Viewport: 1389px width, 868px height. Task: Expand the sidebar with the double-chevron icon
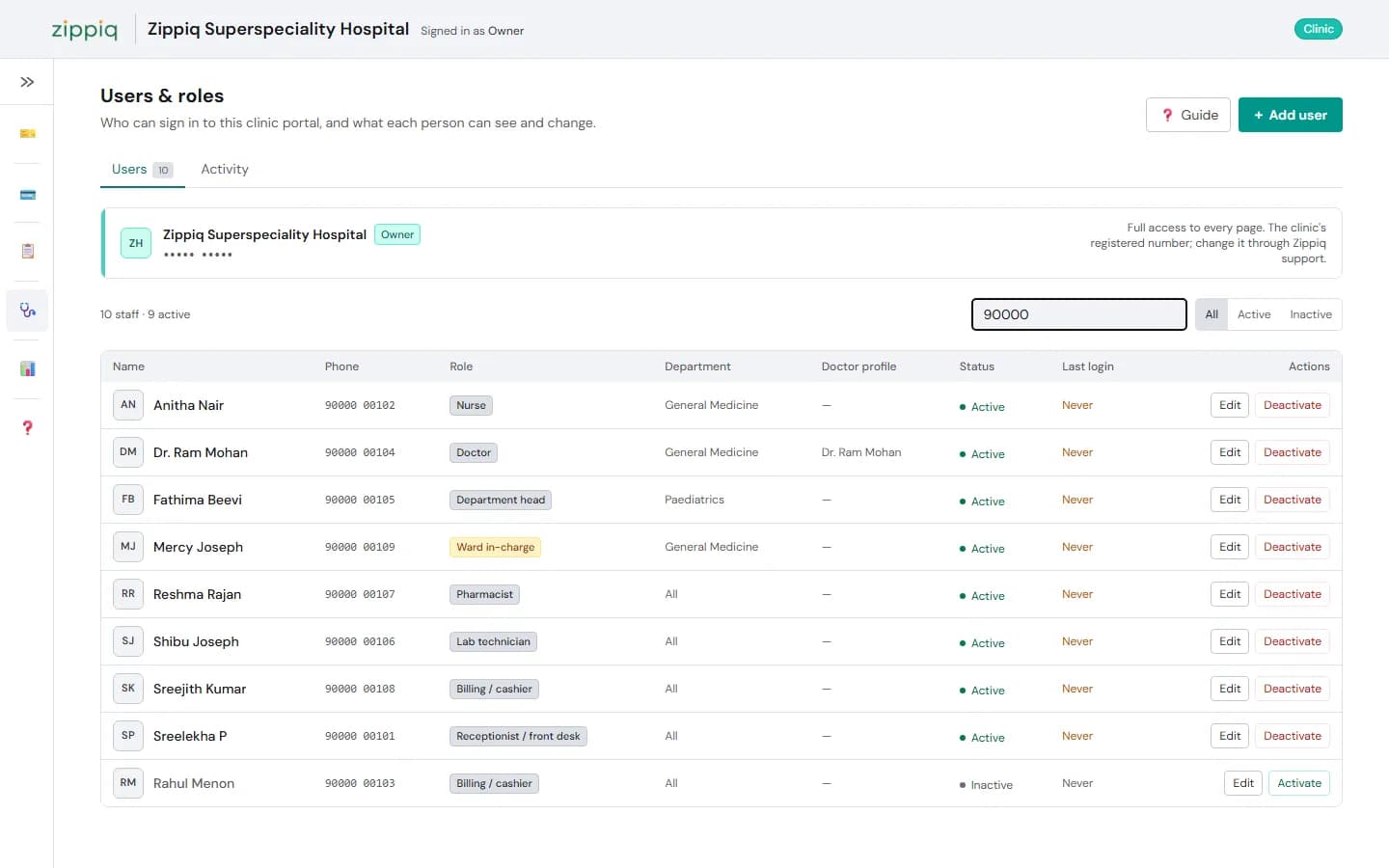point(27,82)
